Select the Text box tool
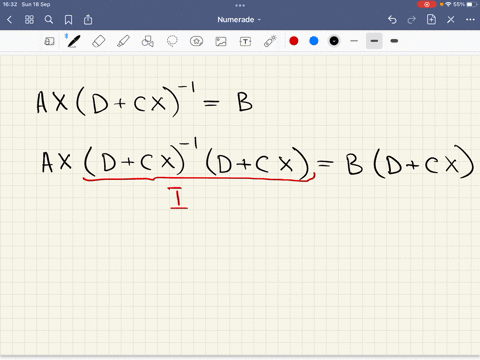 tap(245, 41)
